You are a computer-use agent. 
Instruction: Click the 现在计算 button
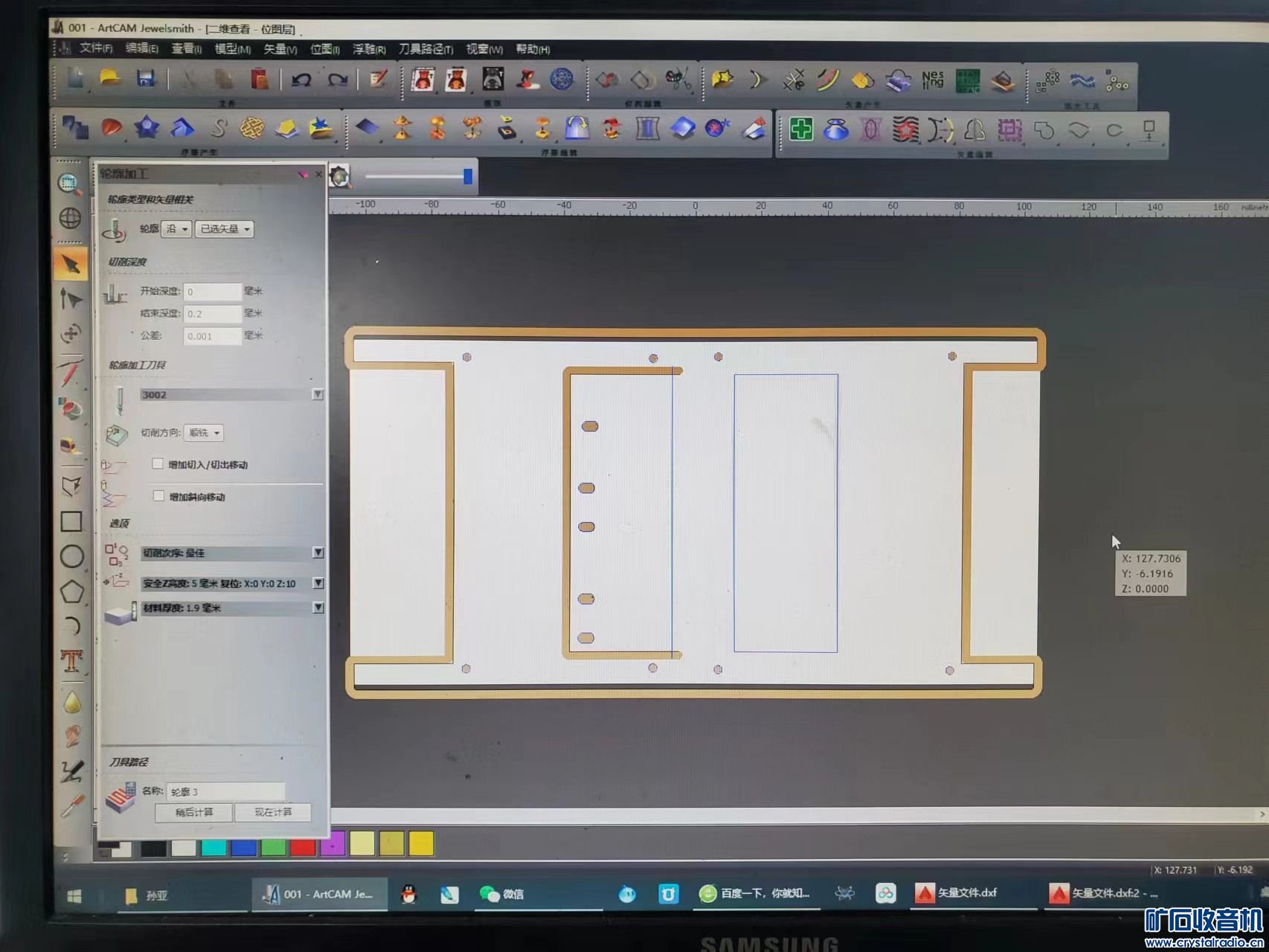pyautogui.click(x=273, y=812)
